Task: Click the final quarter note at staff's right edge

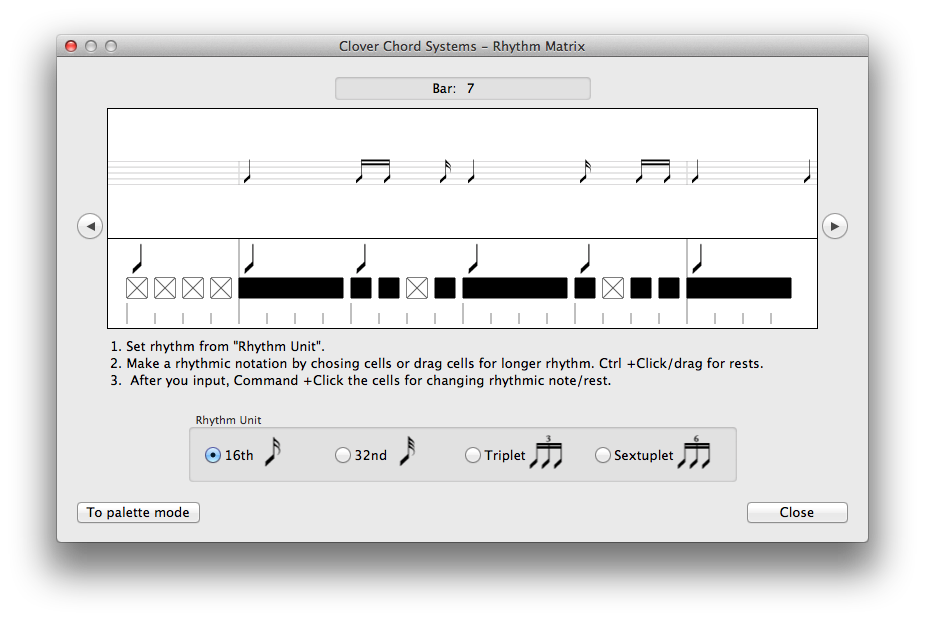Action: coord(808,171)
